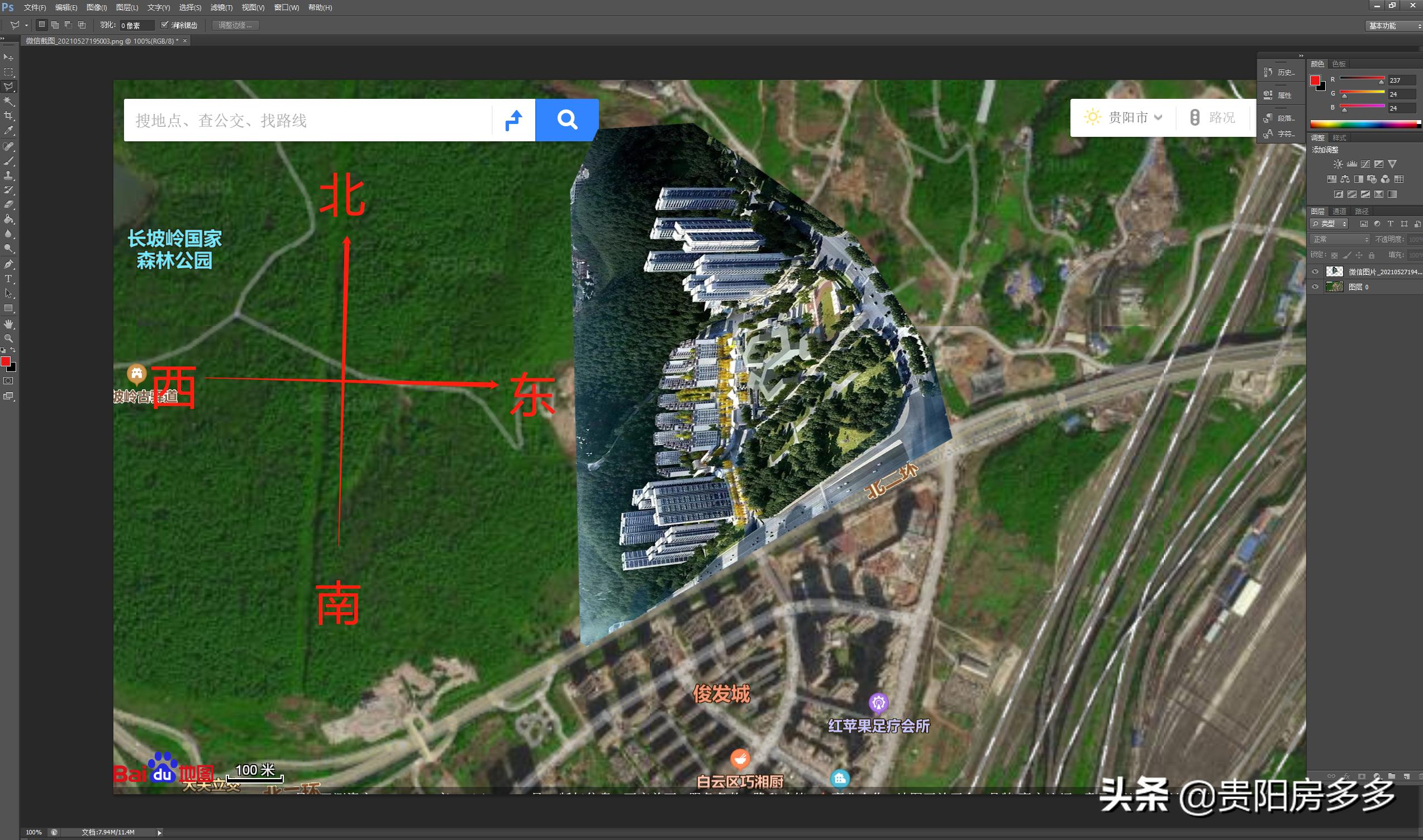The height and width of the screenshot is (840, 1423).
Task: Hide 图层 0 with its eye icon
Action: [x=1315, y=287]
